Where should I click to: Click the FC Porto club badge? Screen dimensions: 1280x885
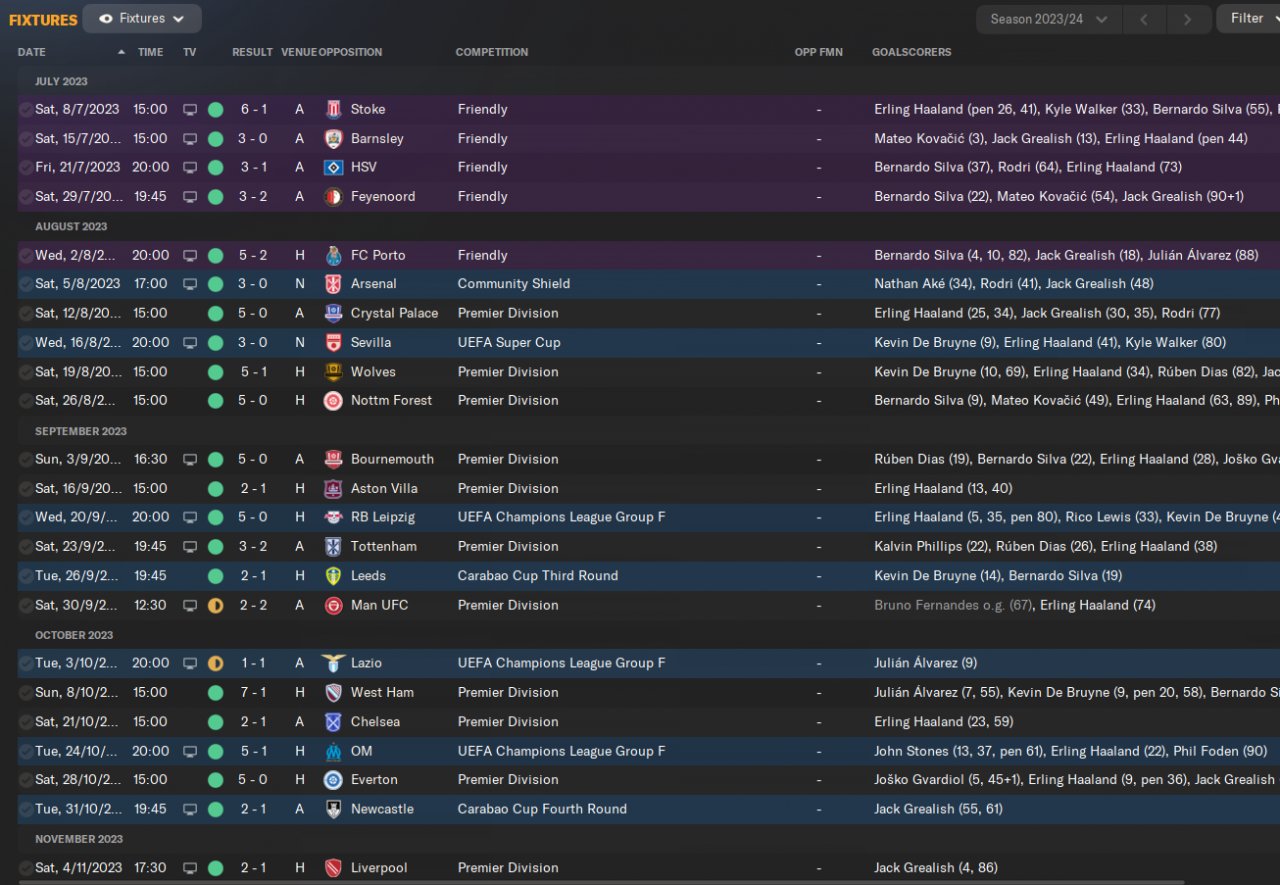click(334, 256)
